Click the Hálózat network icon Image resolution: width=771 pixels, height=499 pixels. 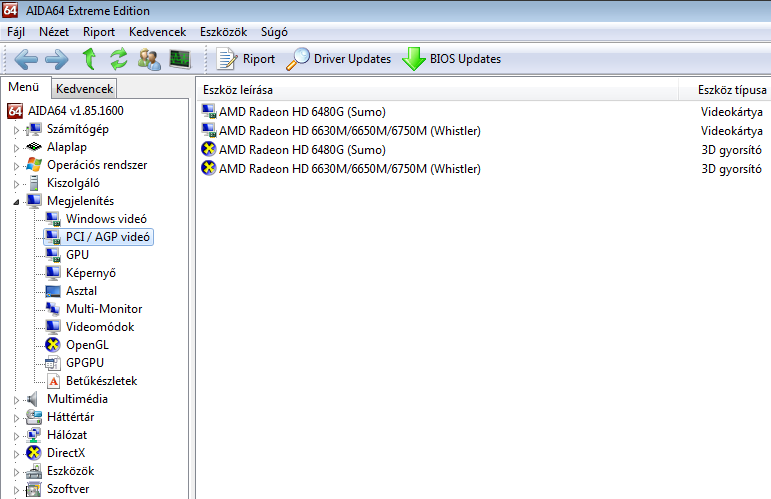coord(34,435)
